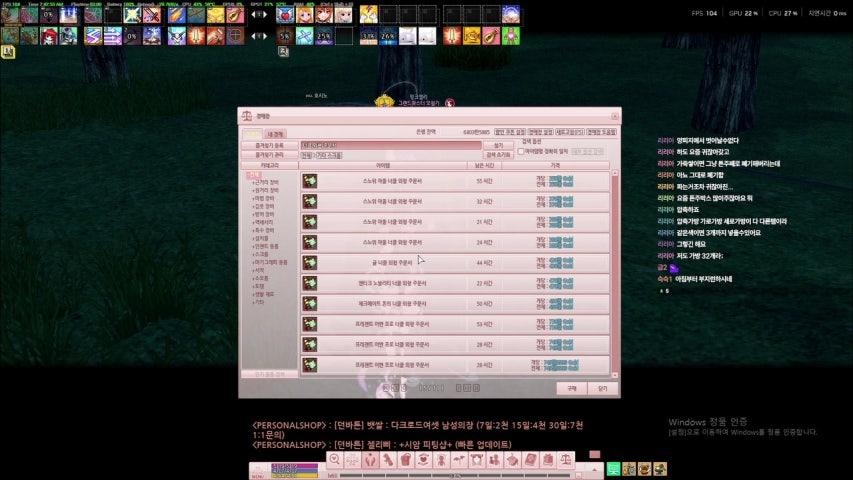Click the vertical scrollbar track of the listings
This screenshot has height=480, width=853.
615,274
